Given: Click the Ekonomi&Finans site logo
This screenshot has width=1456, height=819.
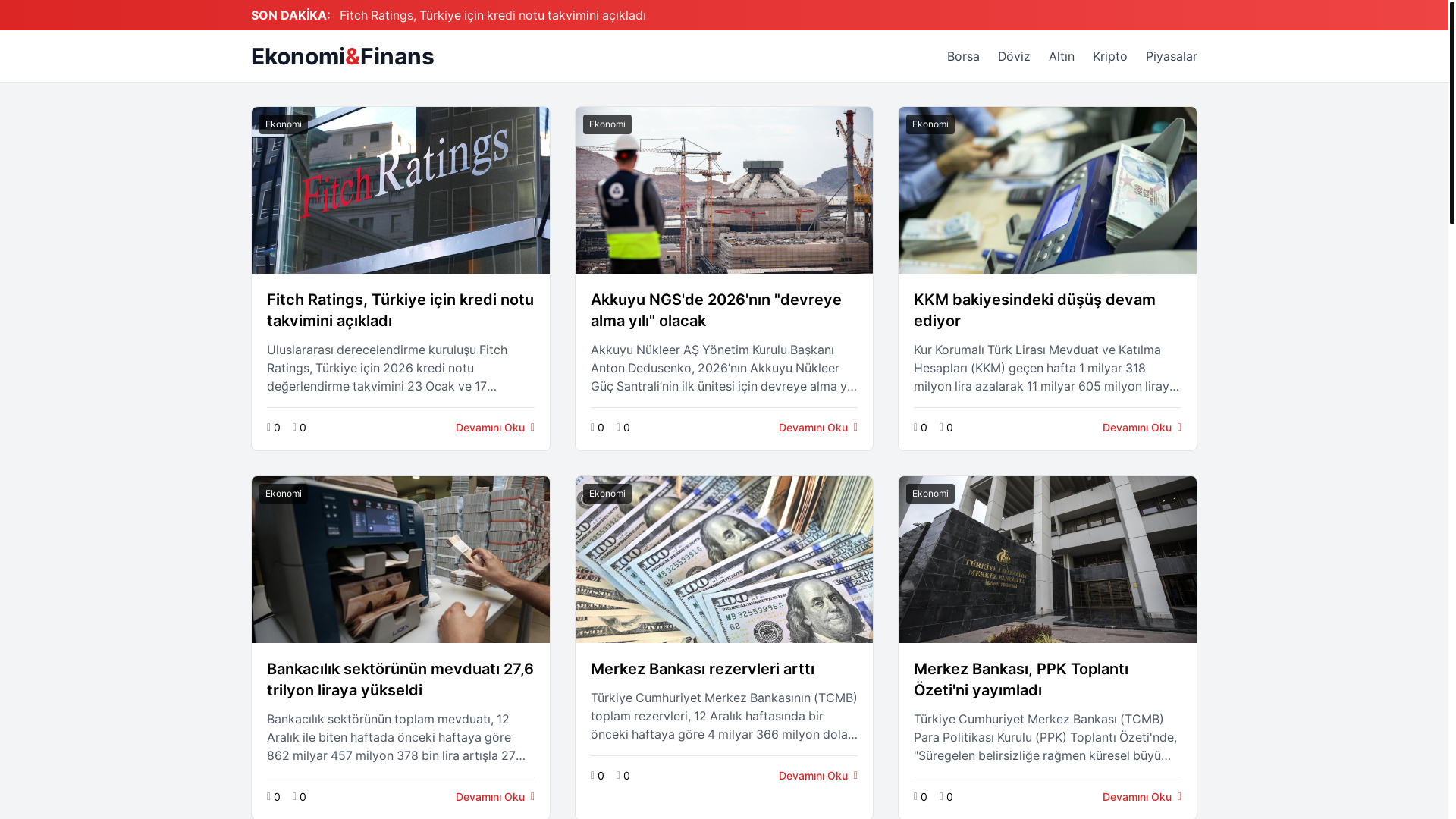Looking at the screenshot, I should point(343,56).
